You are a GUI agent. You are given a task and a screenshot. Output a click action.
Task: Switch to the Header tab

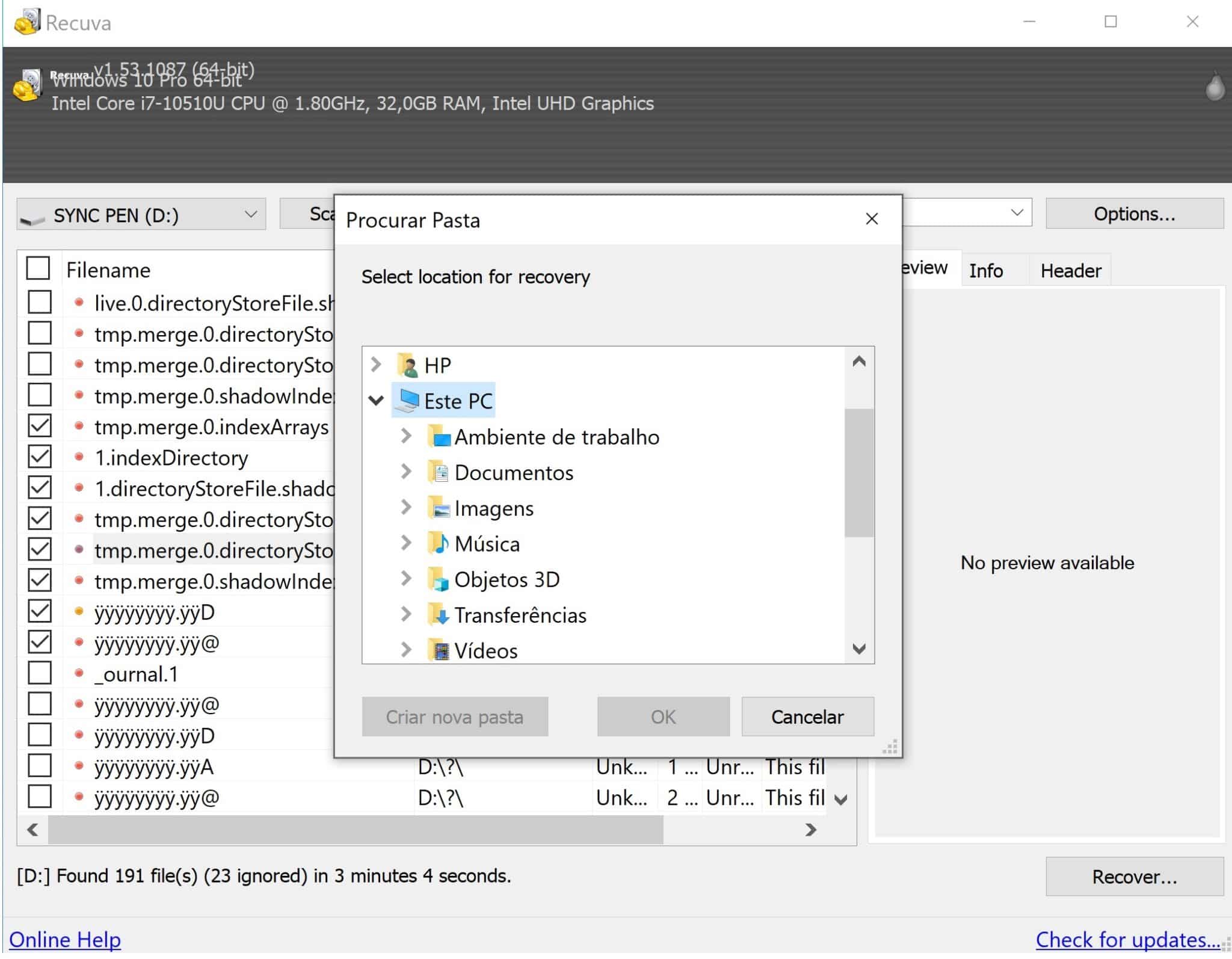coord(1071,271)
